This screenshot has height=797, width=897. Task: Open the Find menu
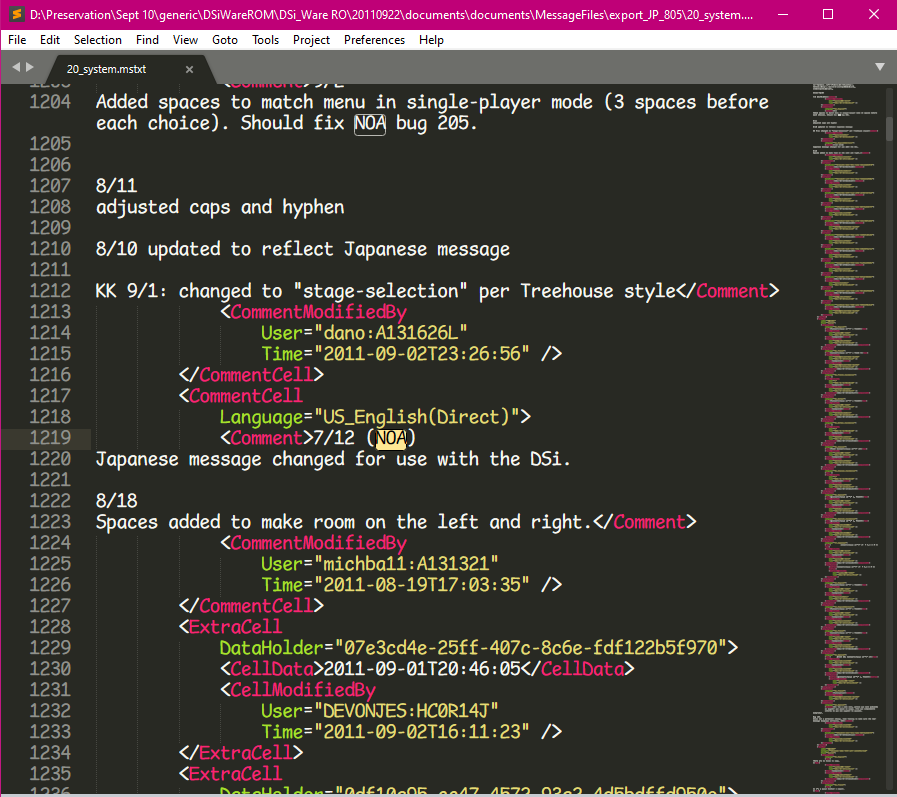(147, 40)
